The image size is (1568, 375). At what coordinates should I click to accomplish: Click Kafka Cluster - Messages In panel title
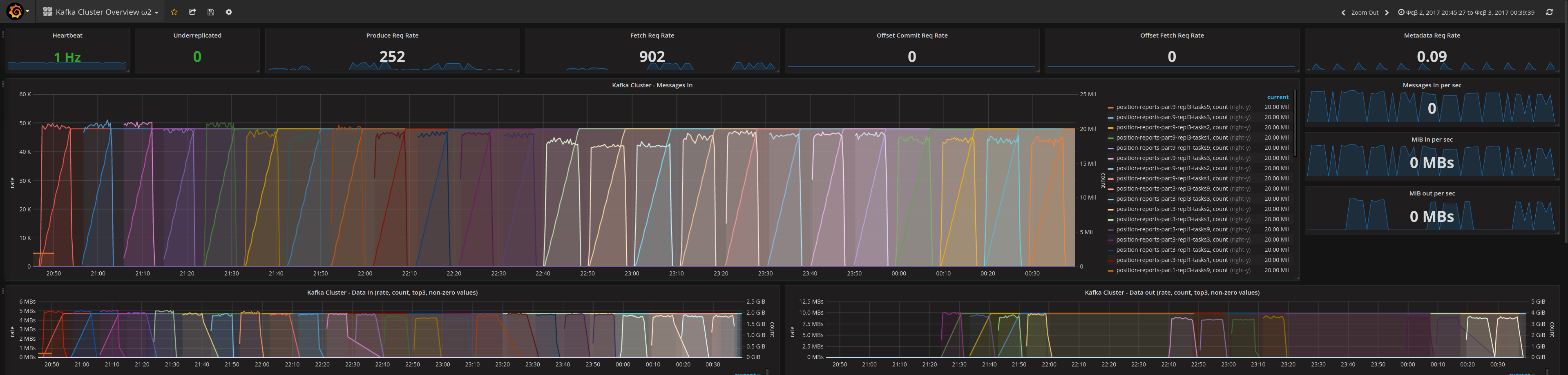click(652, 85)
